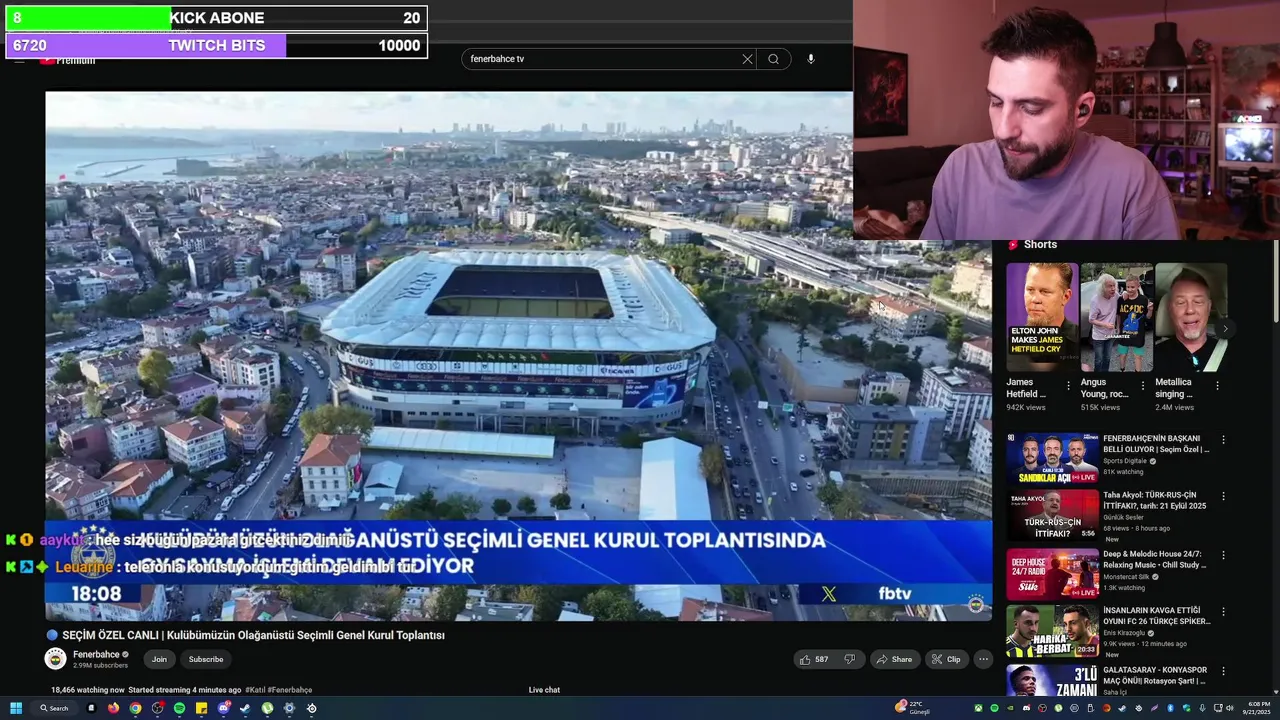Open the Fenerbahce channel avatar
Viewport: 1280px width, 720px height.
(56, 659)
